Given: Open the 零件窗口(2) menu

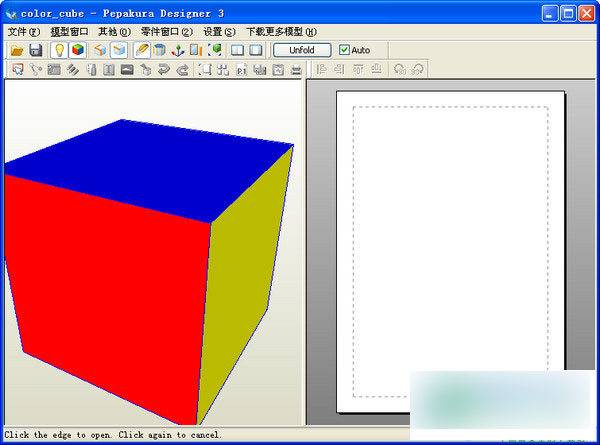Looking at the screenshot, I should click(x=167, y=32).
